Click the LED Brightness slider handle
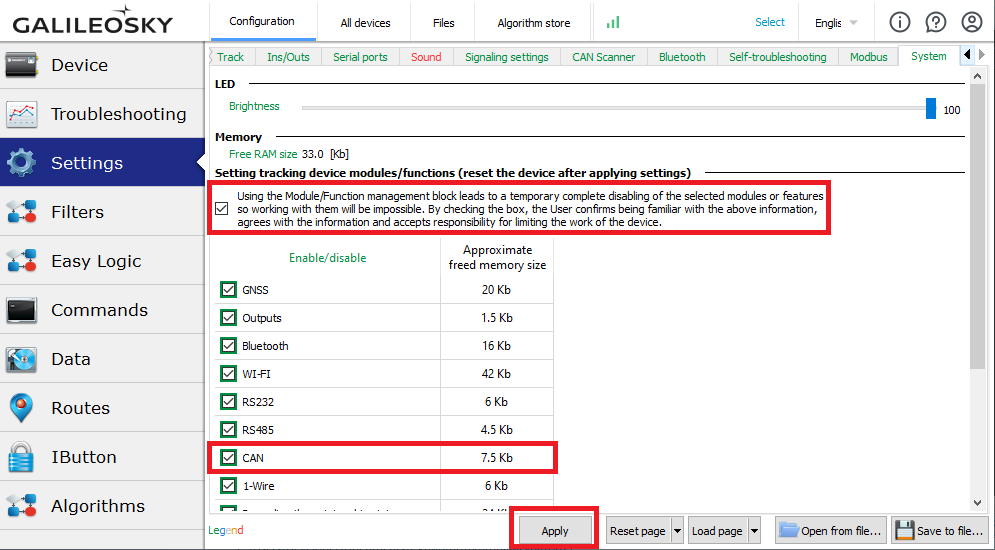995x550 pixels. [x=931, y=108]
